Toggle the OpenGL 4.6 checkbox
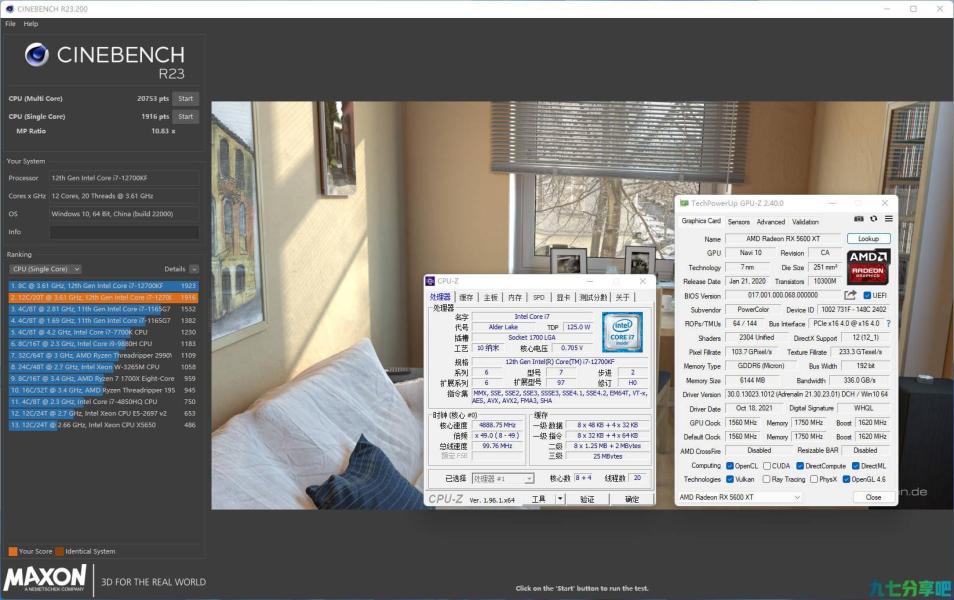954x600 pixels. click(x=846, y=480)
